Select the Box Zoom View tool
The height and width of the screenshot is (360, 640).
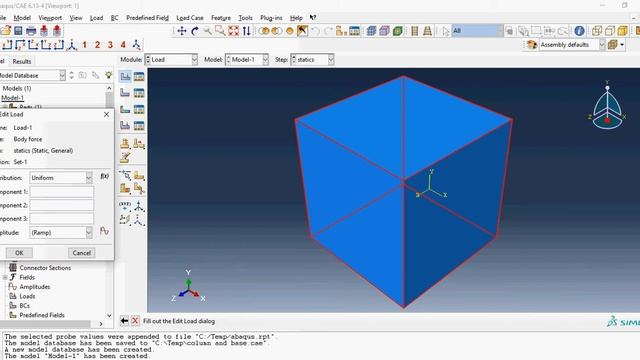coord(220,31)
